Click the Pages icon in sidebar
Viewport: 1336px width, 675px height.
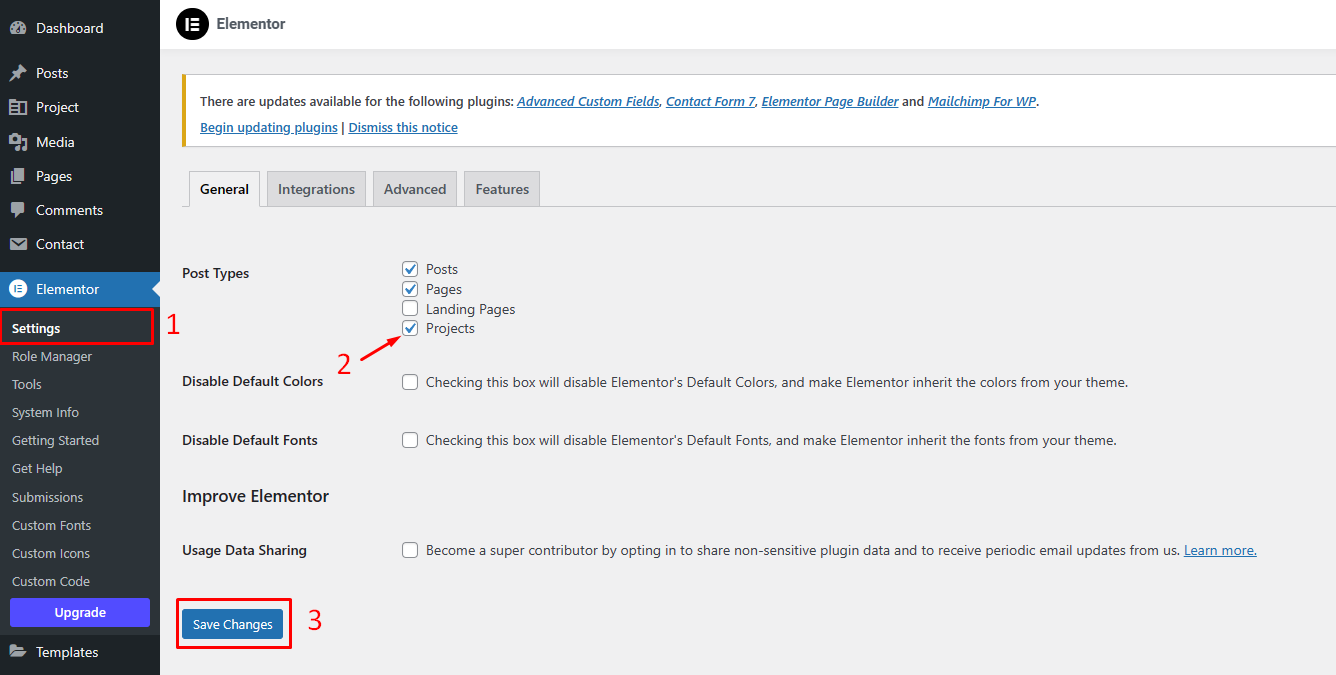coord(18,176)
